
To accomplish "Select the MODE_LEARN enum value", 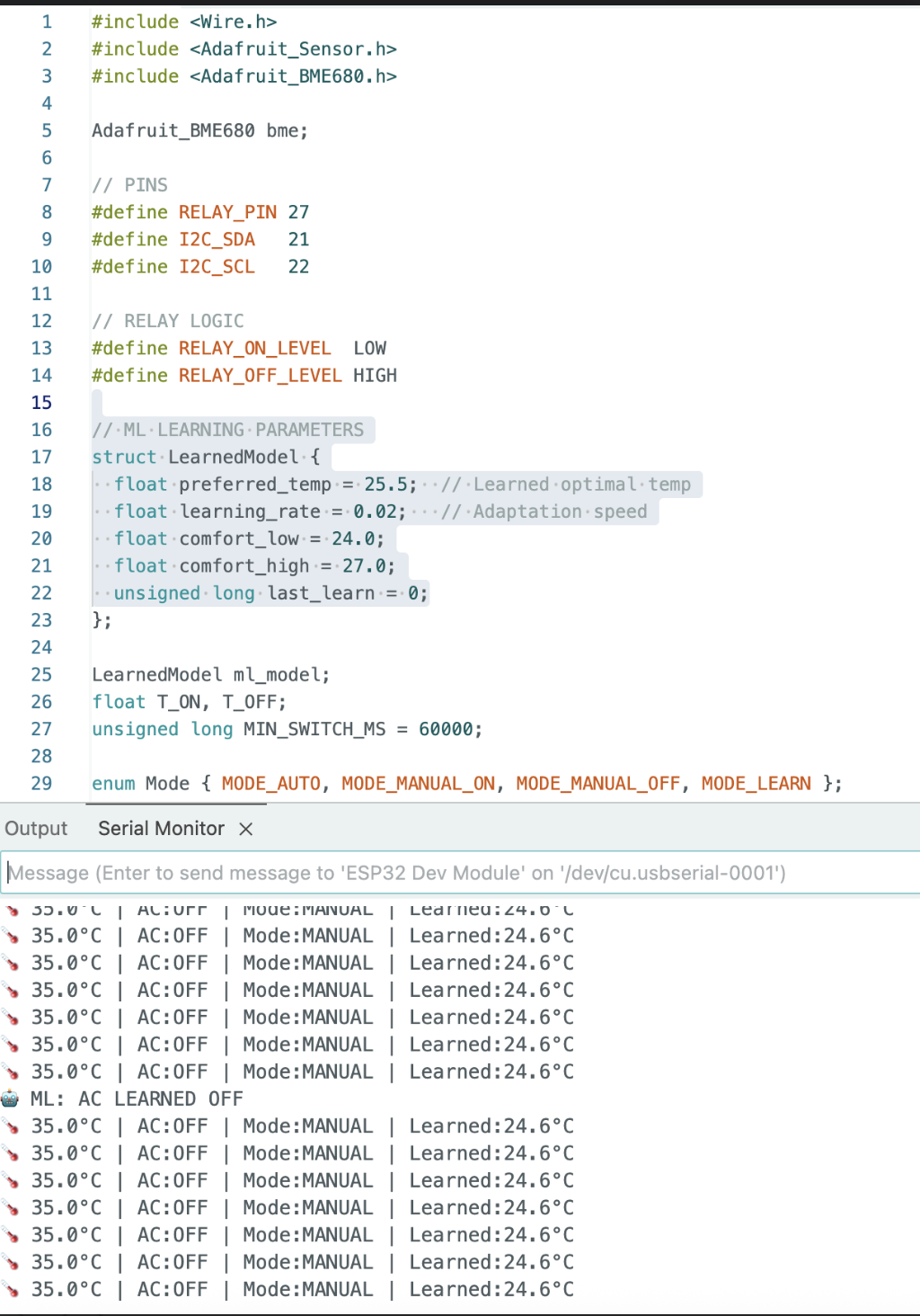I will (756, 783).
